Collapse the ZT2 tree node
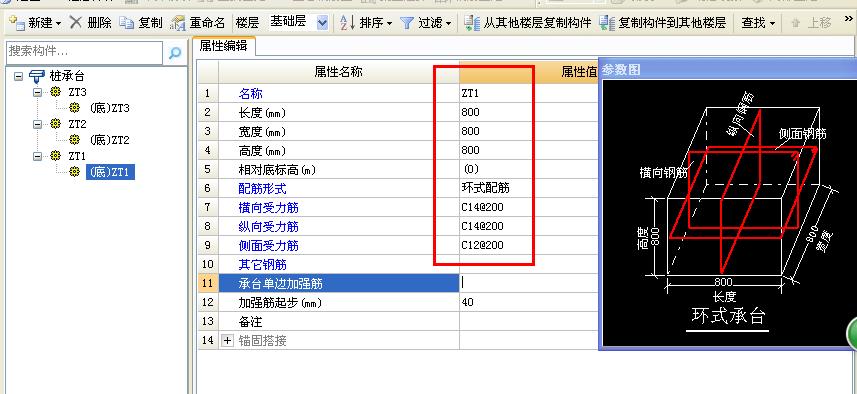The image size is (857, 394). click(37, 124)
